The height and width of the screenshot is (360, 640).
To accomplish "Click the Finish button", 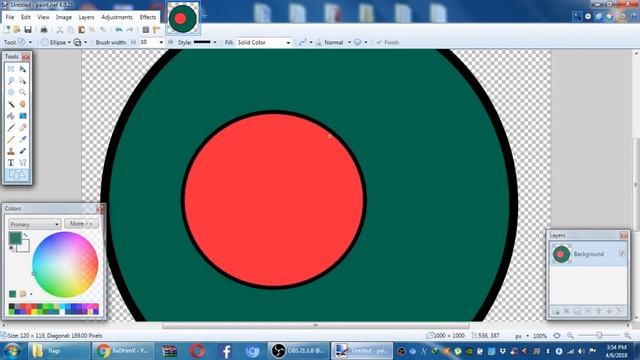I will coord(387,42).
